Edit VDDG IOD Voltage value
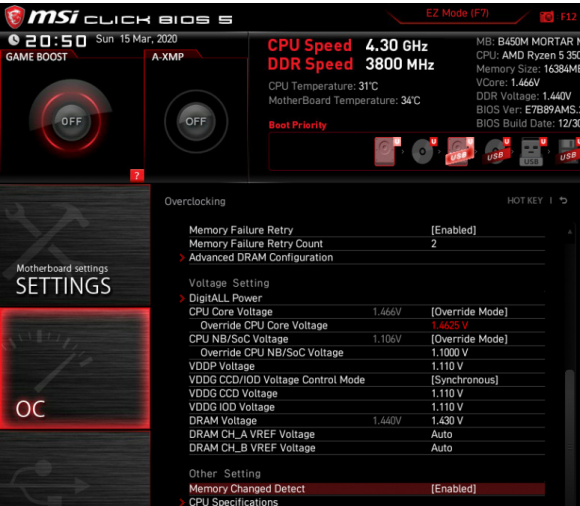Screen dimensions: 580x506 447,407
